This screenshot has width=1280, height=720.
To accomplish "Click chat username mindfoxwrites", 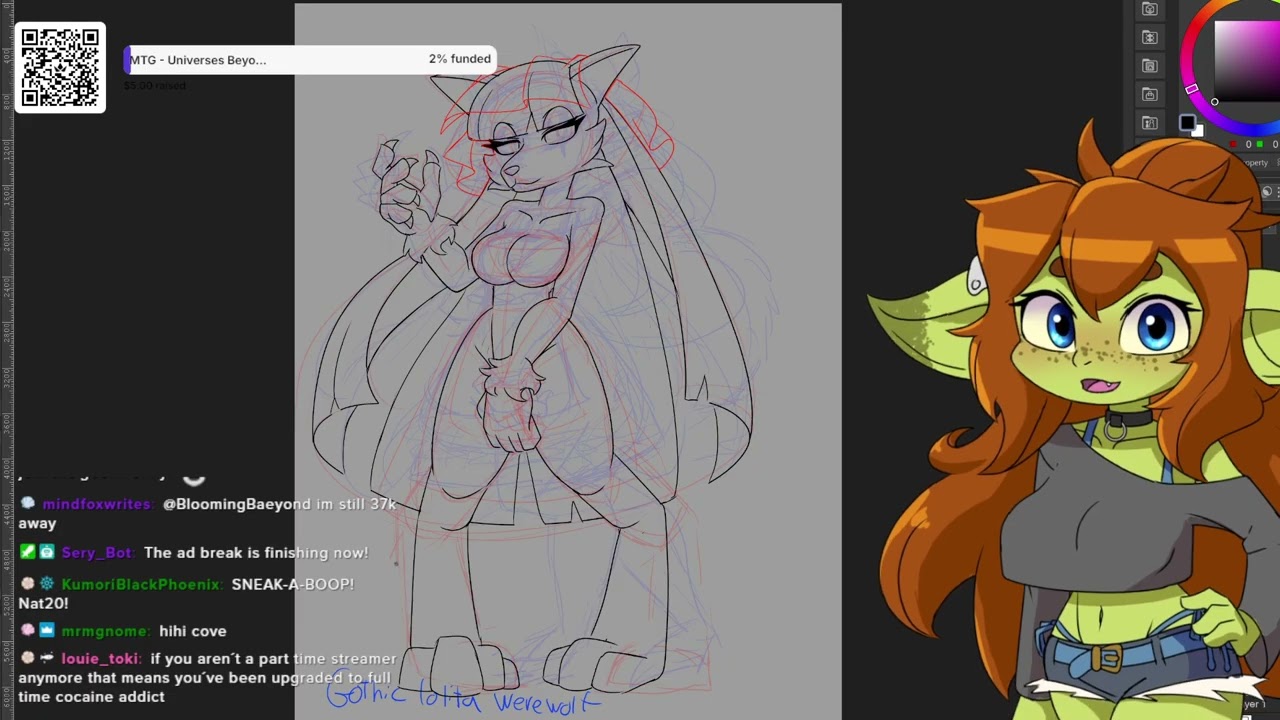I will [x=97, y=504].
